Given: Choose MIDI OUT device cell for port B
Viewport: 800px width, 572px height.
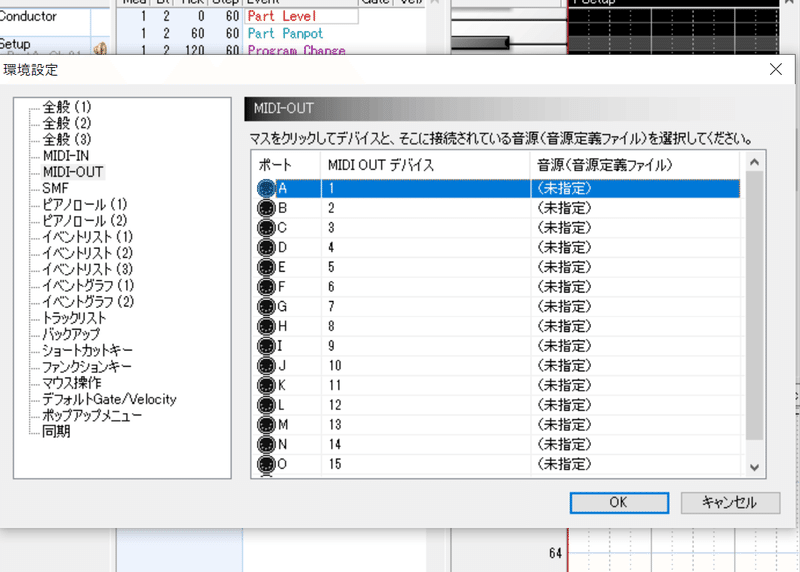Looking at the screenshot, I should [426, 208].
